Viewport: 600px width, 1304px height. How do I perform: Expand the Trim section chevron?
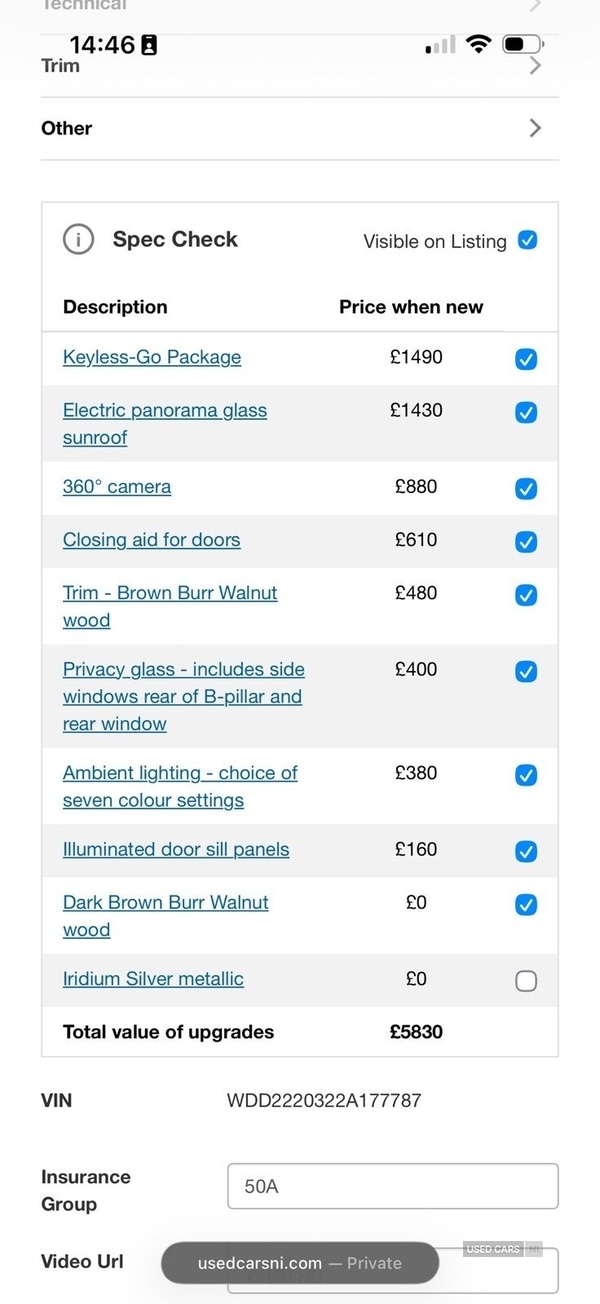point(535,66)
